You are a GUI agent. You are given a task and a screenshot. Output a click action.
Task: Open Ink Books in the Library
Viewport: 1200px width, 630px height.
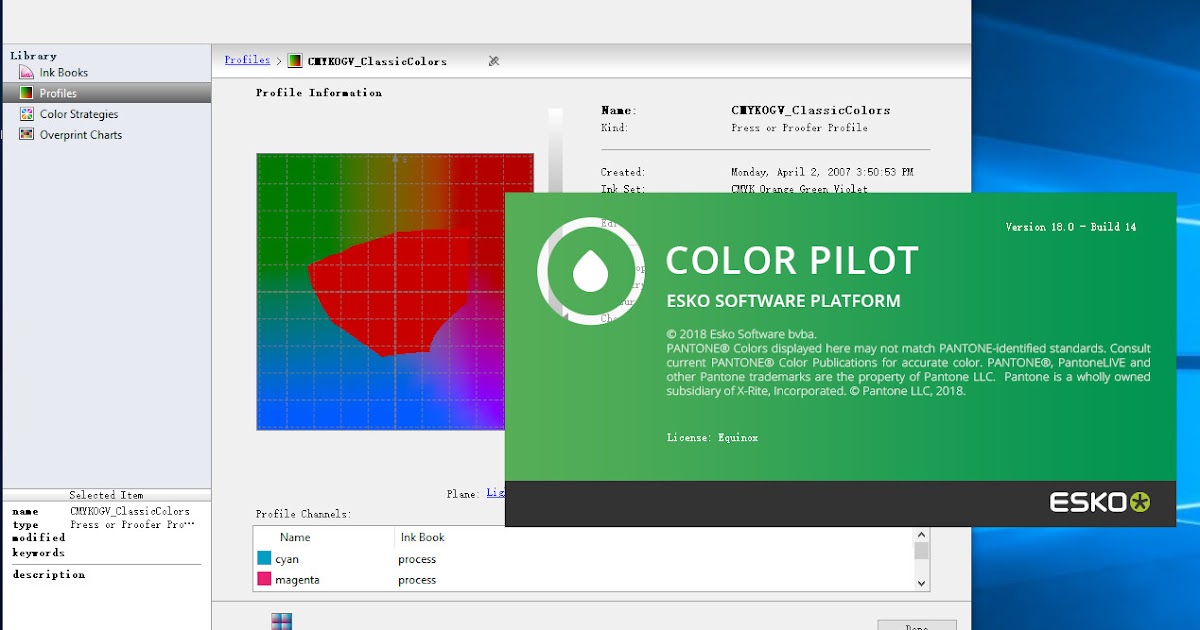[64, 72]
